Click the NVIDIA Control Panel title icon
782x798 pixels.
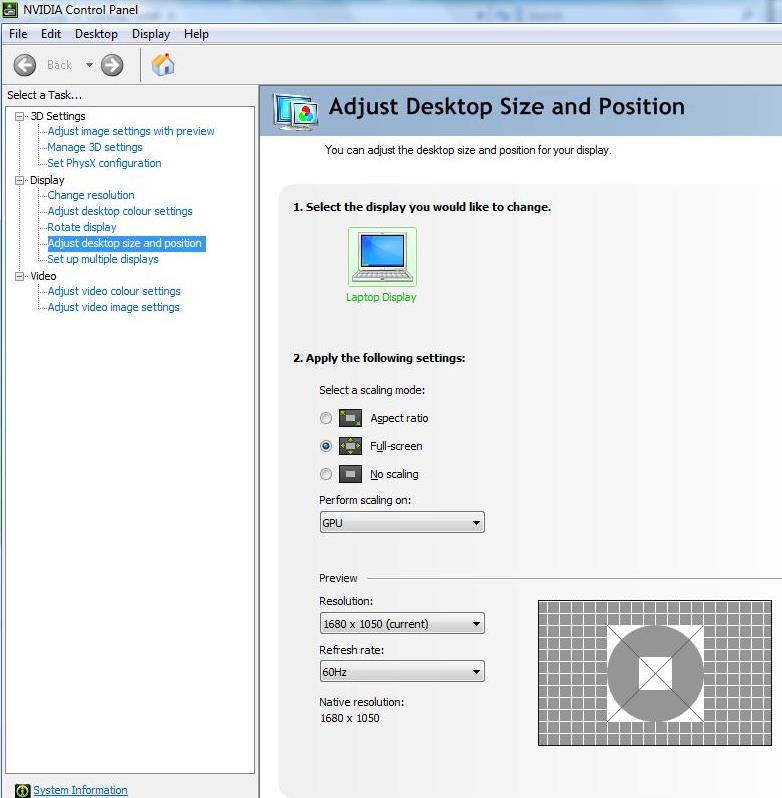point(10,10)
